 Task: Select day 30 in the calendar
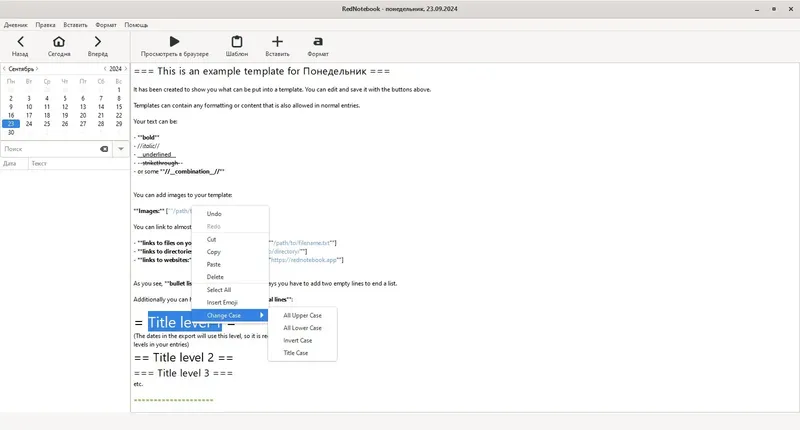[11, 133]
